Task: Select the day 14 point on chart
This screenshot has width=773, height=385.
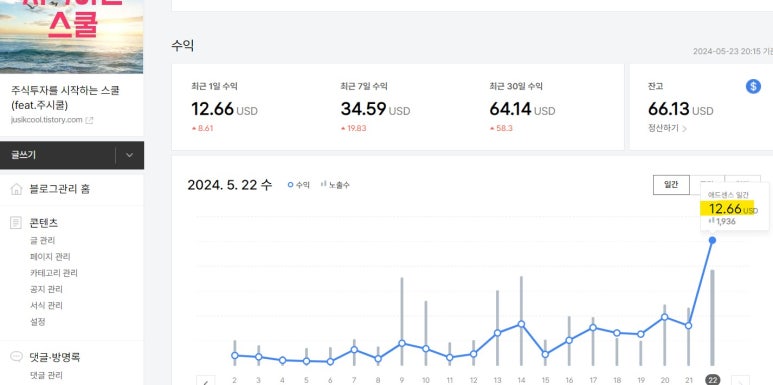Action: [521, 324]
